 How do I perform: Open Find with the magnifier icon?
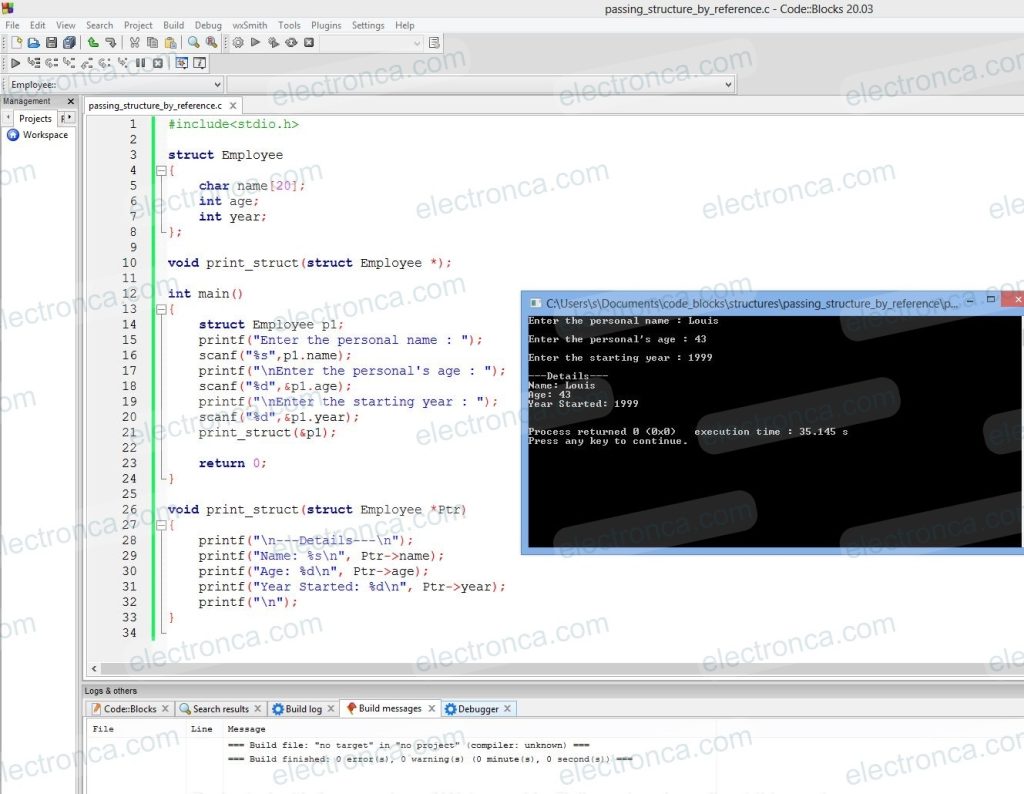click(x=193, y=42)
